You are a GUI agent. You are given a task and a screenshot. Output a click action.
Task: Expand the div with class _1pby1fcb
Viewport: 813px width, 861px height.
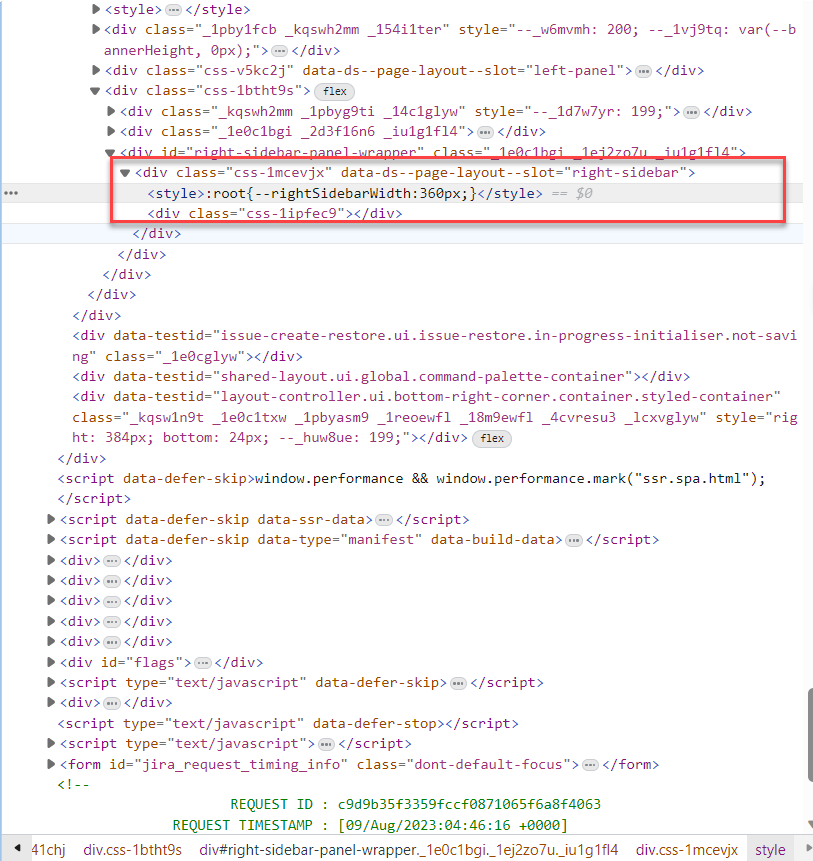coord(96,29)
